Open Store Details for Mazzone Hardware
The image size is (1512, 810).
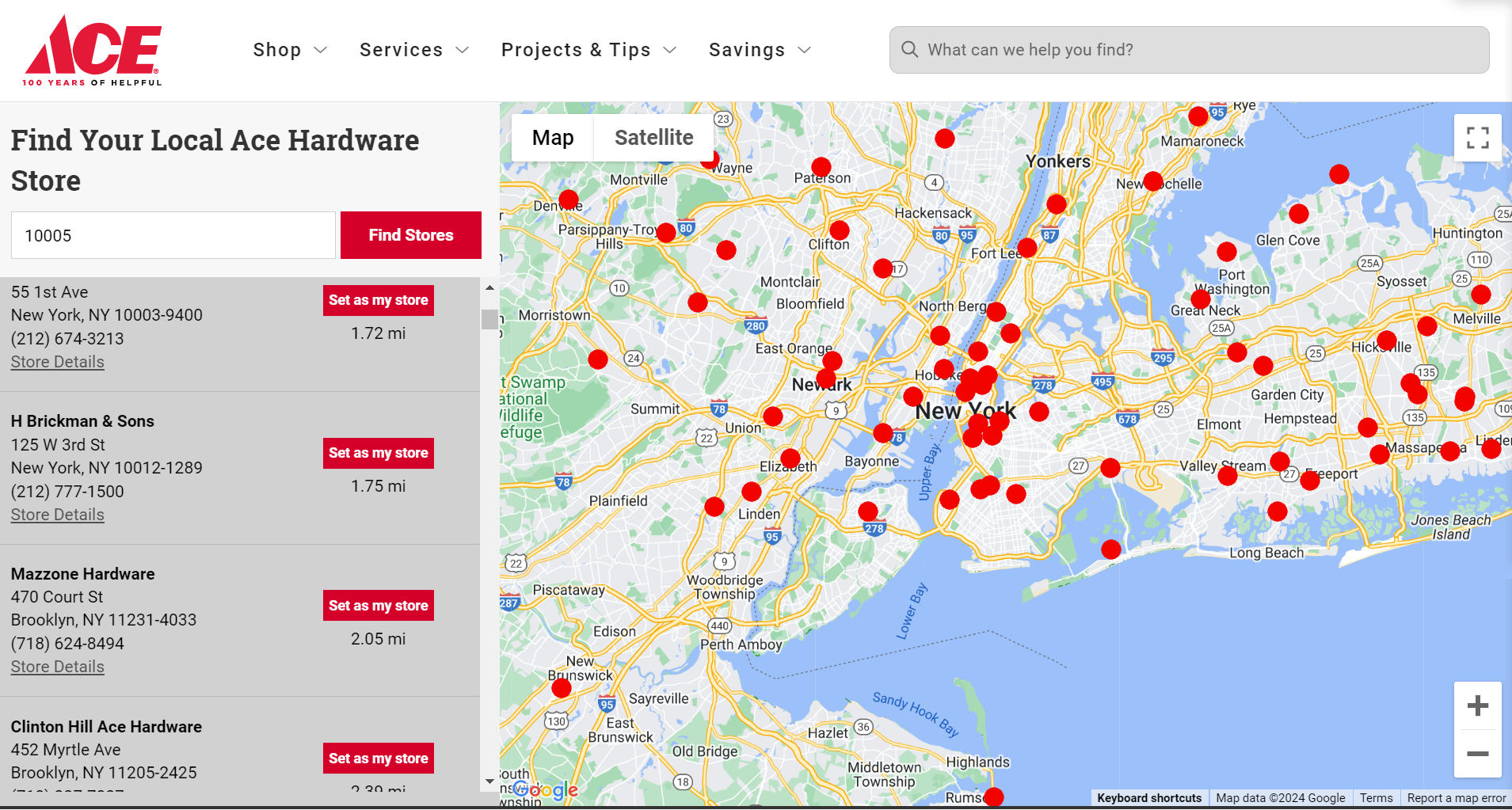(58, 667)
